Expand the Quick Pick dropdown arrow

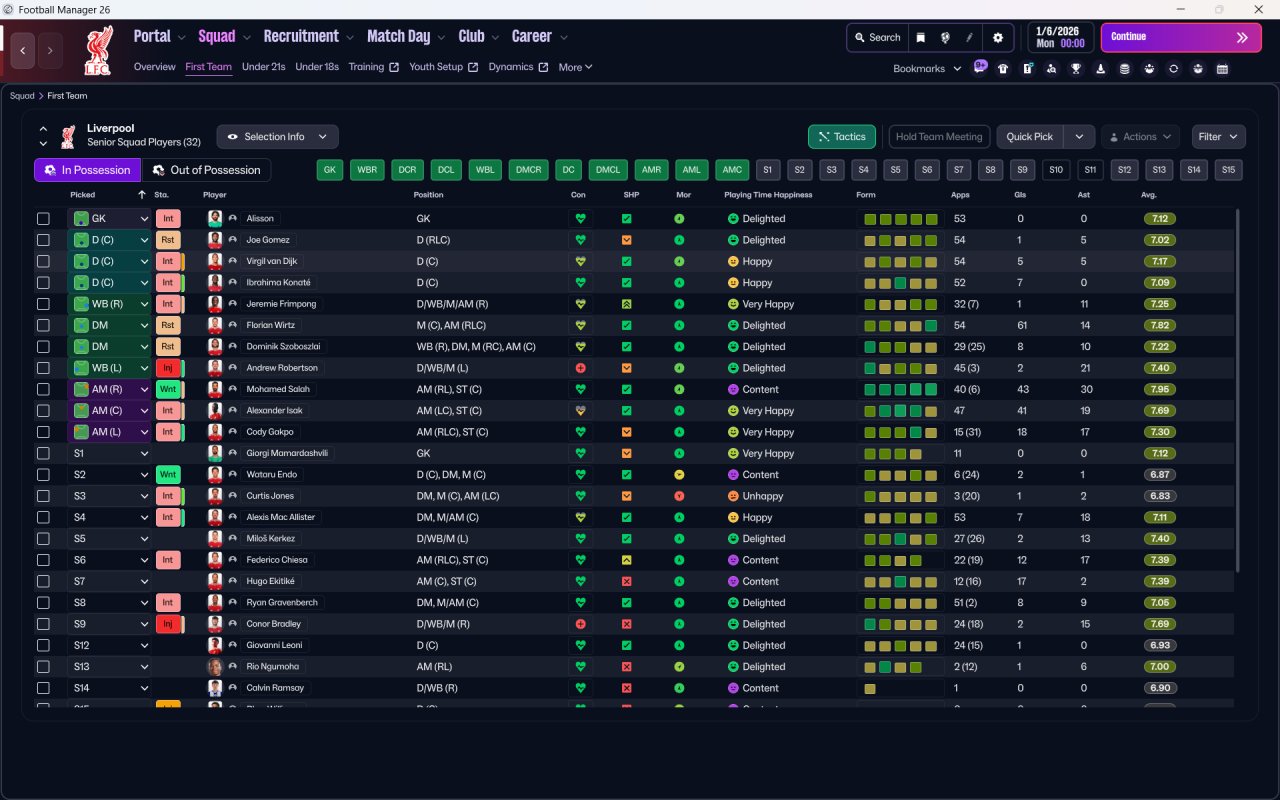pos(1079,137)
